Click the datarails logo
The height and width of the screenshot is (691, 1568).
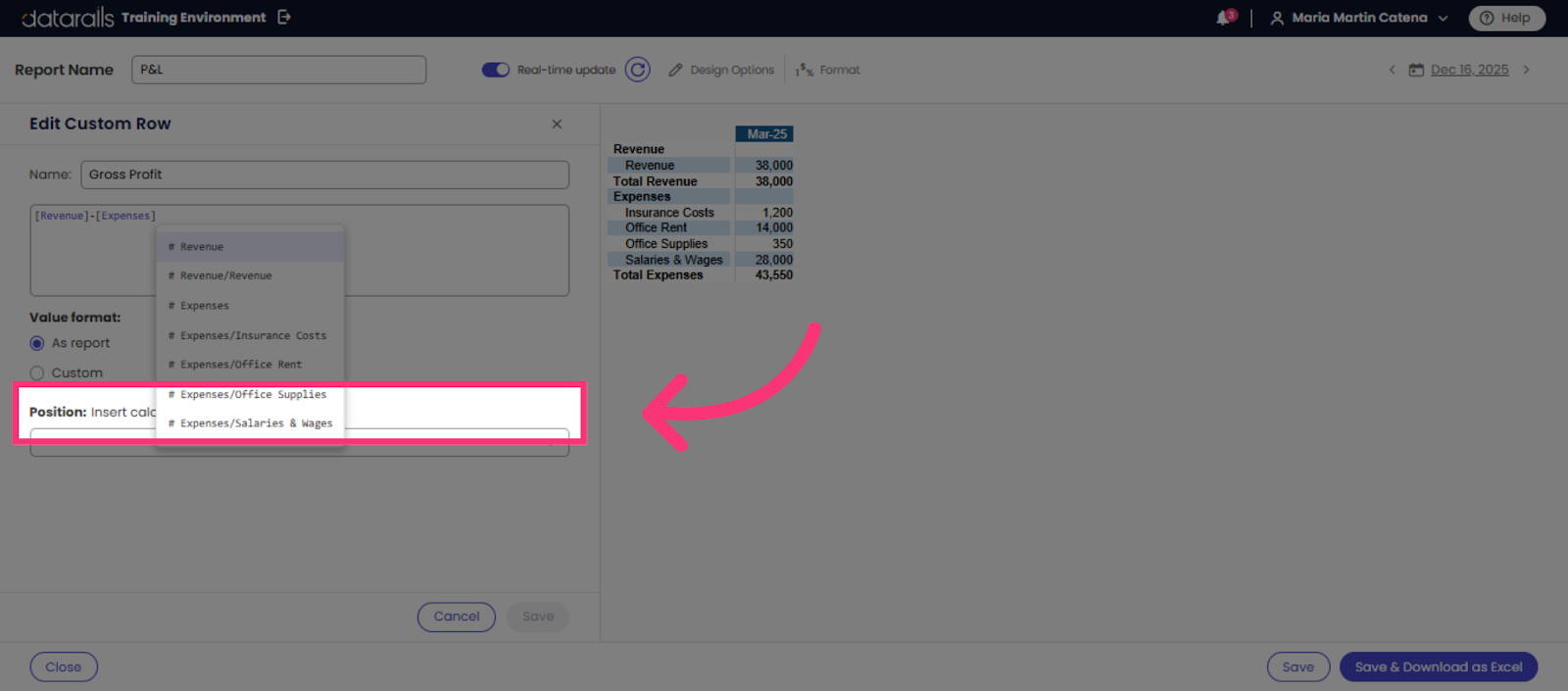pos(68,18)
